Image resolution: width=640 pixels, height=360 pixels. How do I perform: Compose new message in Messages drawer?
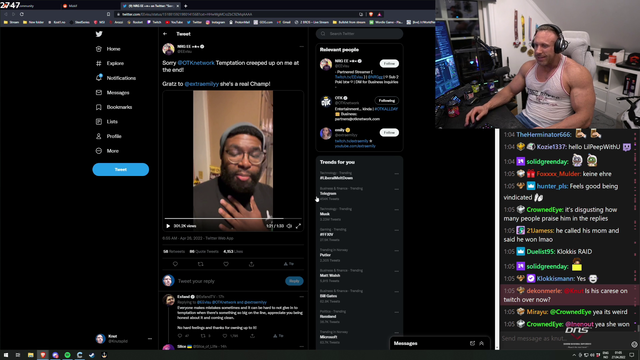pos(472,343)
